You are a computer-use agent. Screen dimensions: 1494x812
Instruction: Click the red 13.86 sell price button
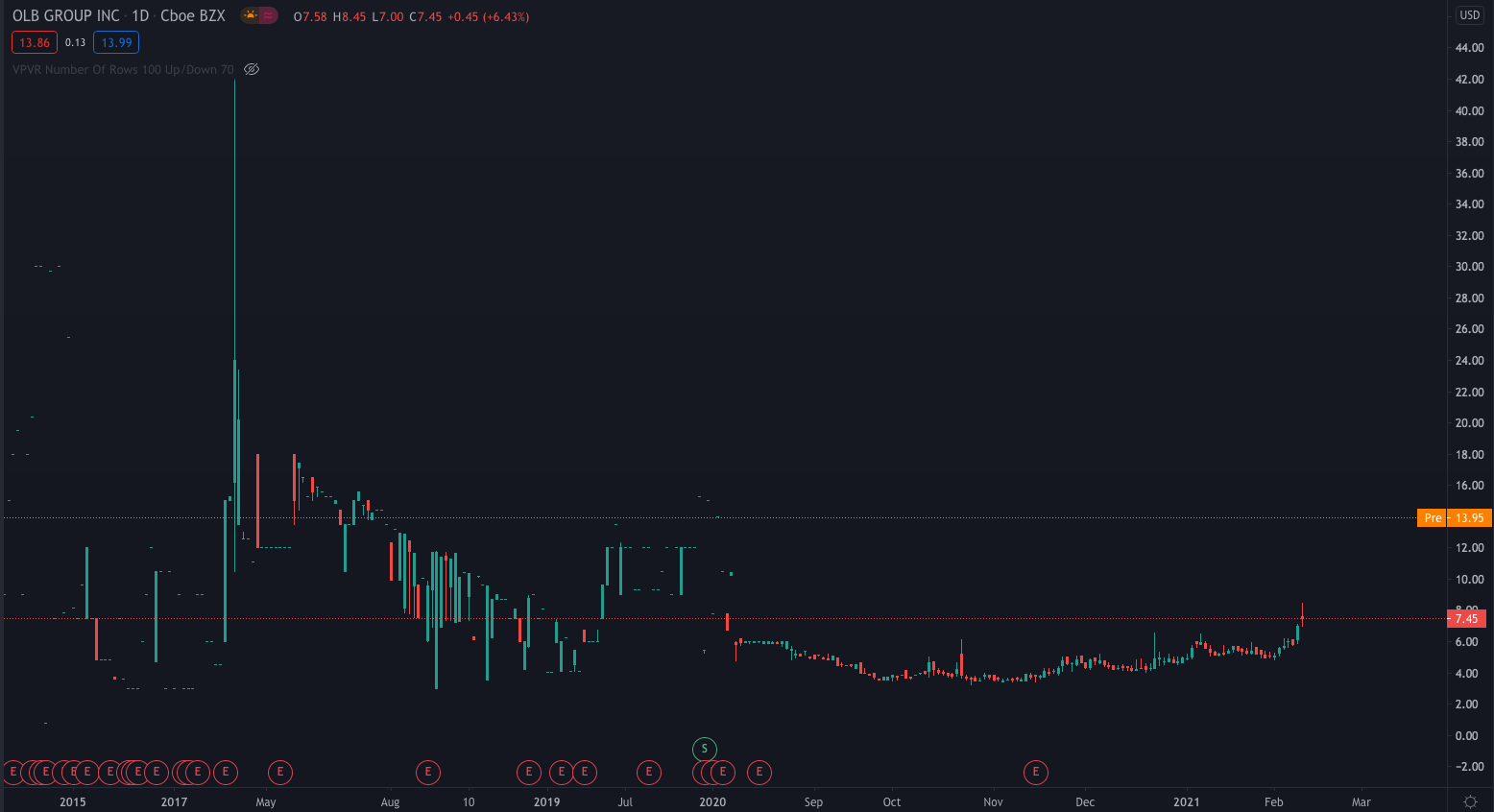pos(35,42)
